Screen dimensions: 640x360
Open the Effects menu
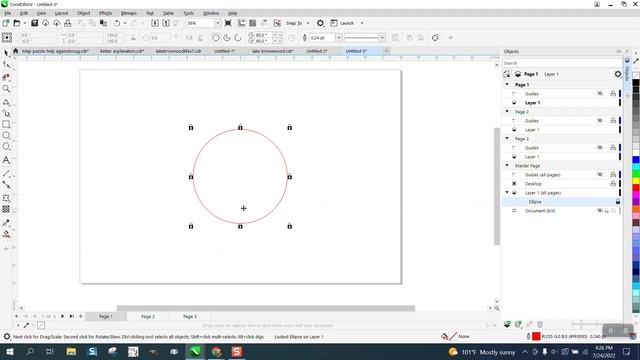point(105,13)
